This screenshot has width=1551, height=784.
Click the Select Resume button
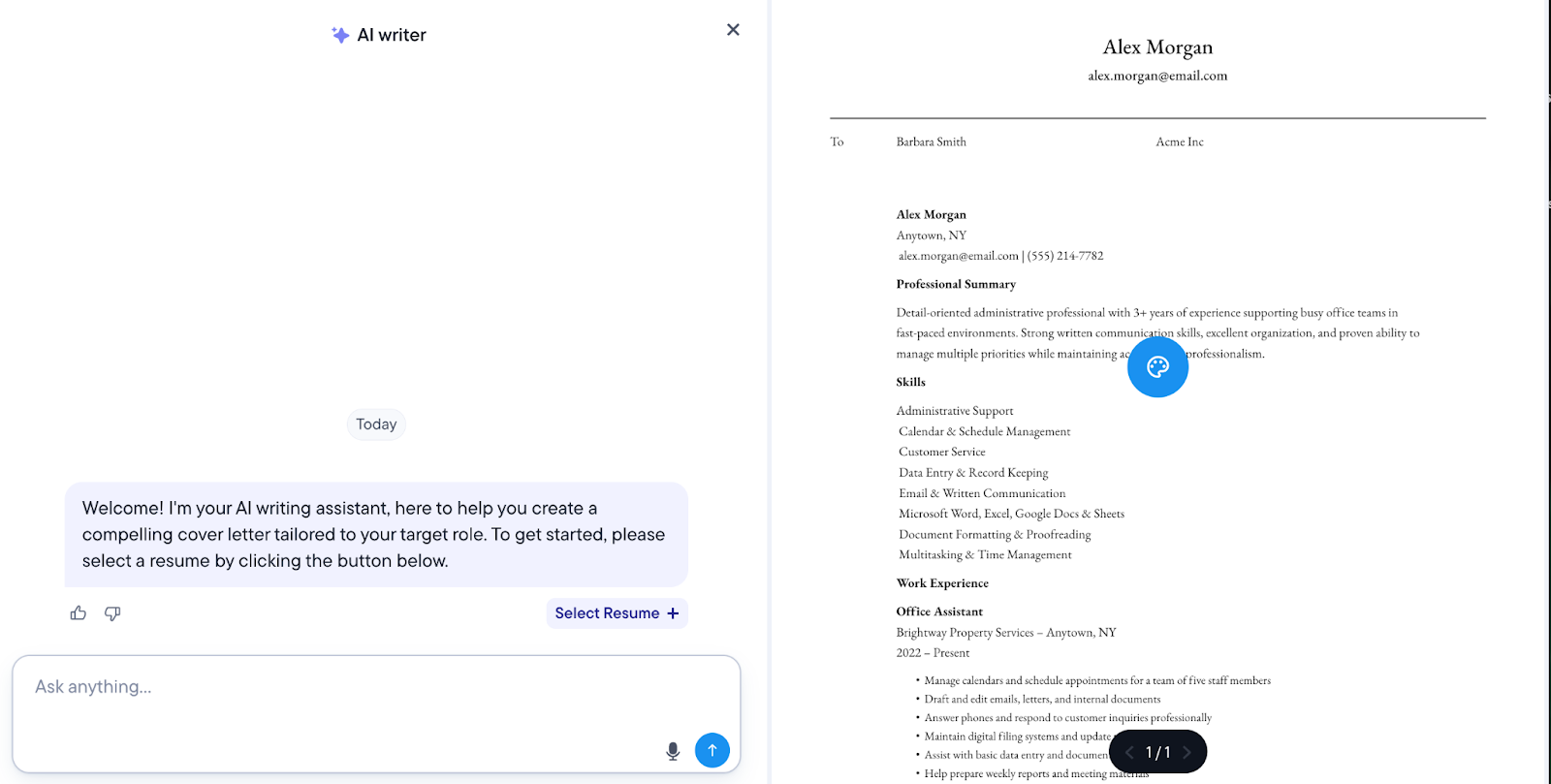(617, 613)
